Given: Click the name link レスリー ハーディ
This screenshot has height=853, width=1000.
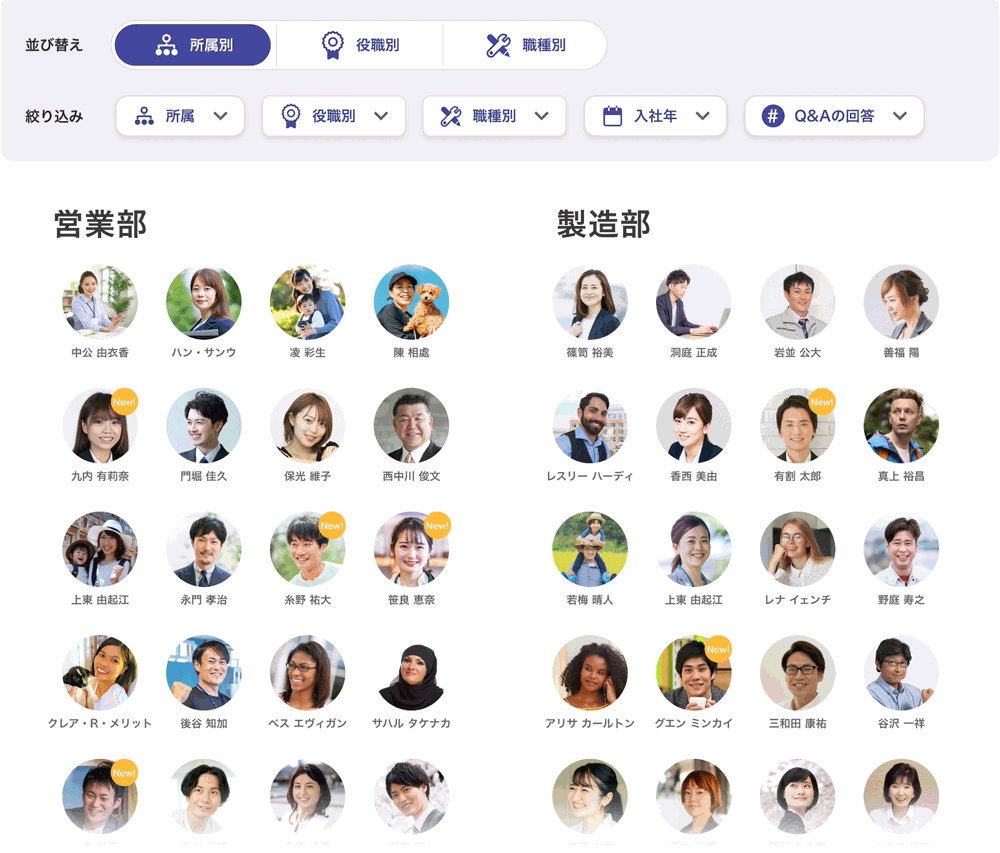Looking at the screenshot, I should [590, 476].
